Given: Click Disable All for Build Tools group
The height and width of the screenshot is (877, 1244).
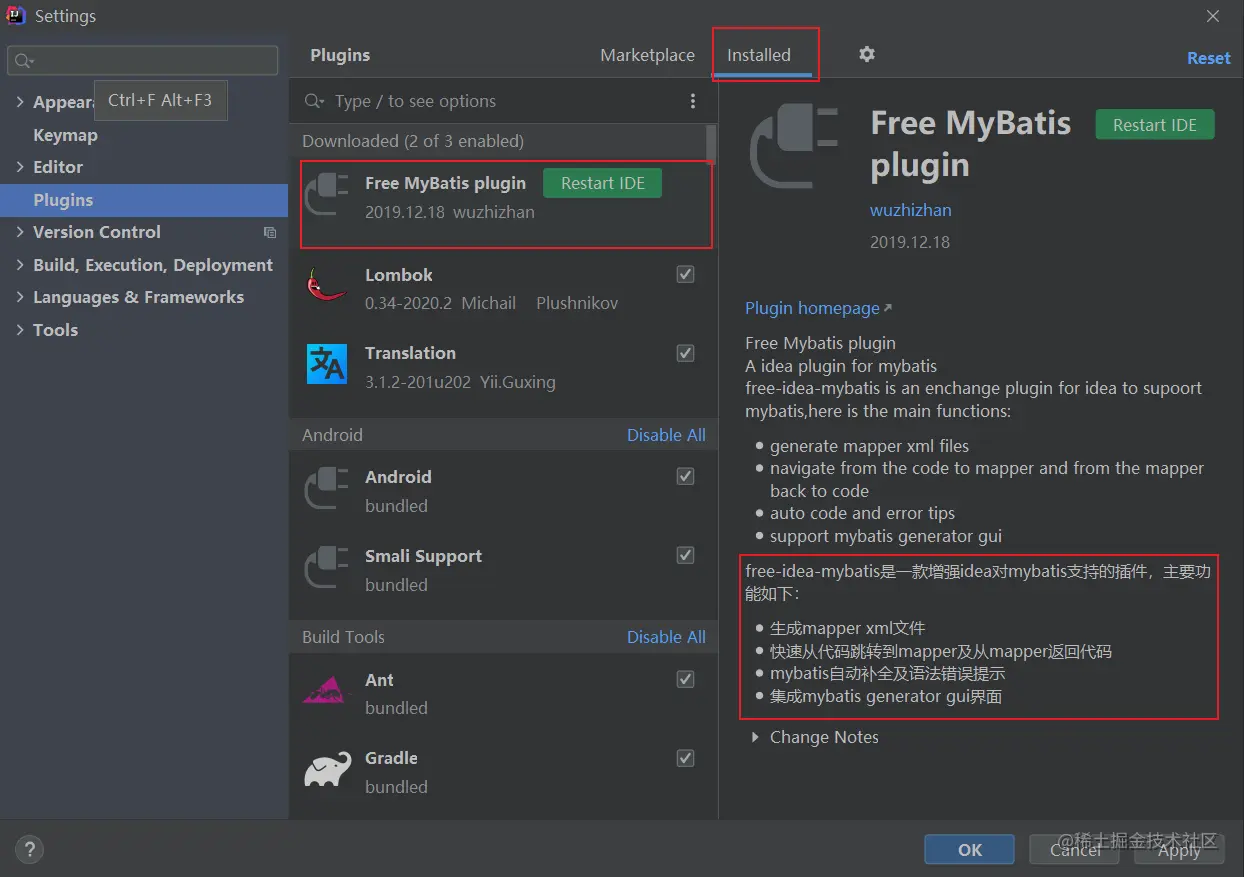Looking at the screenshot, I should [666, 637].
